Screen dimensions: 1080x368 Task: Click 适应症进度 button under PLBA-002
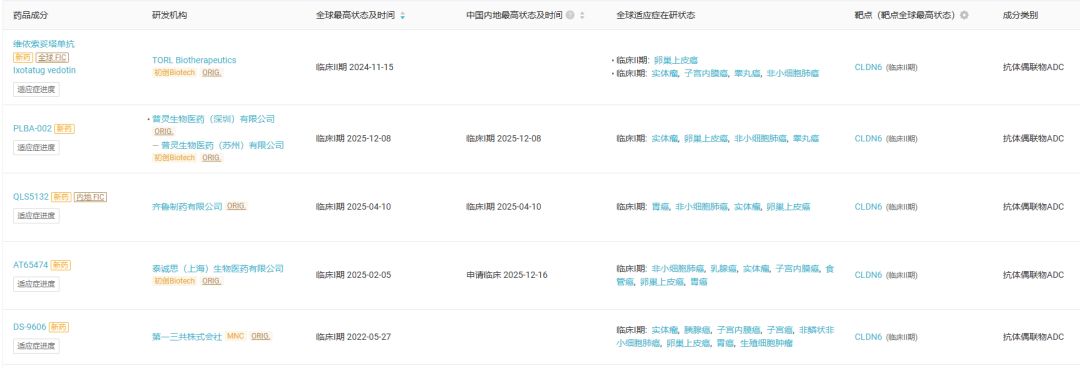tap(36, 147)
